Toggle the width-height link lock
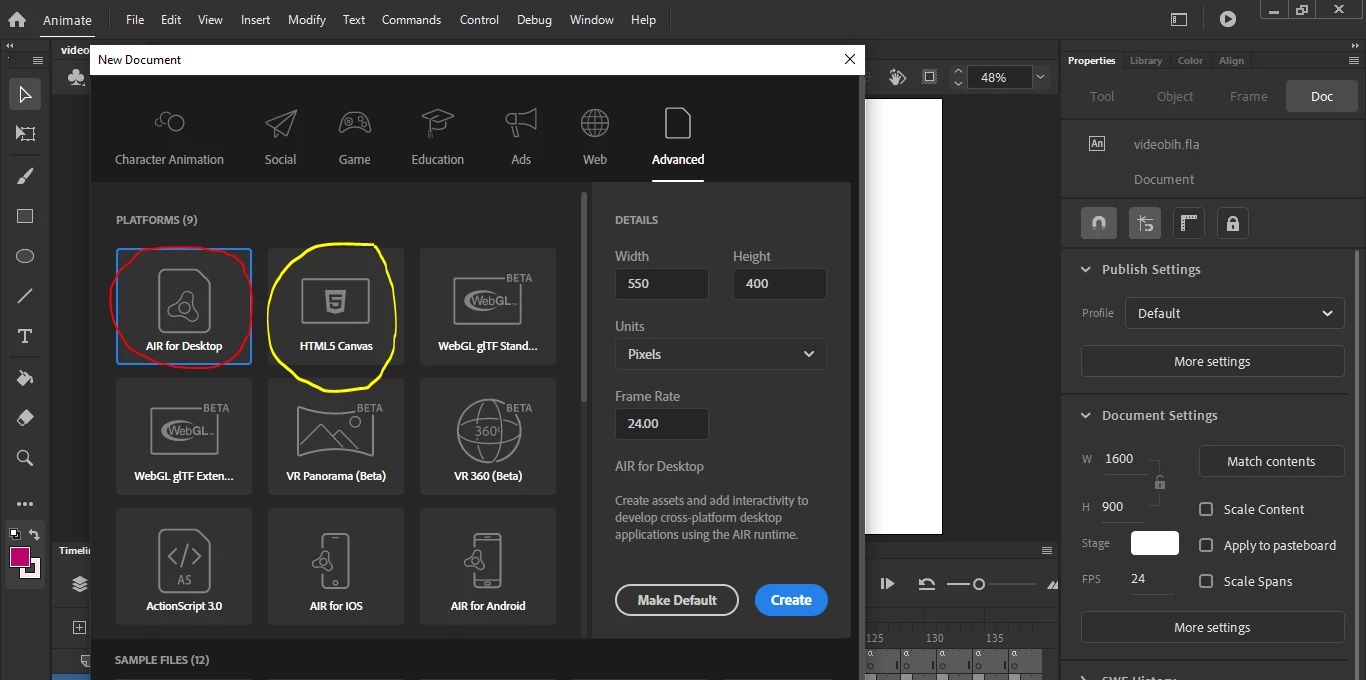Viewport: 1366px width, 680px height. (1159, 483)
